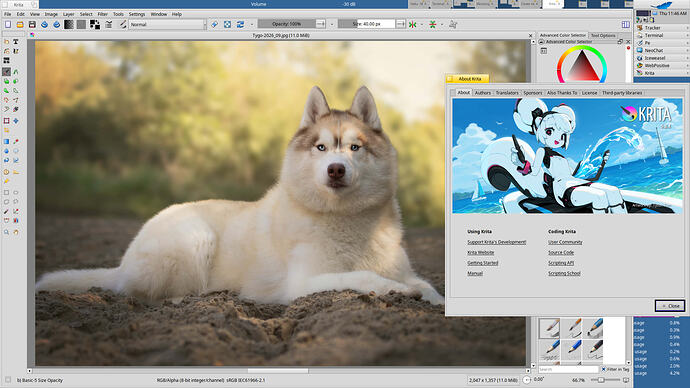This screenshot has width=690, height=388.
Task: Select the Line tool
Action: point(16,71)
